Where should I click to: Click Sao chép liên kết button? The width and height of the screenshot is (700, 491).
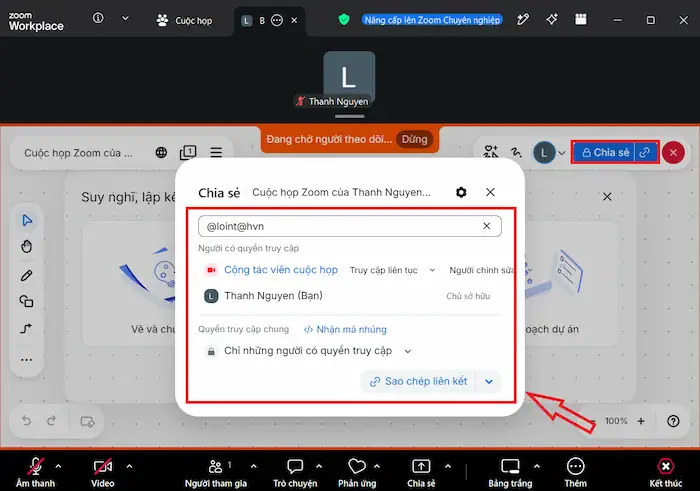tap(418, 382)
